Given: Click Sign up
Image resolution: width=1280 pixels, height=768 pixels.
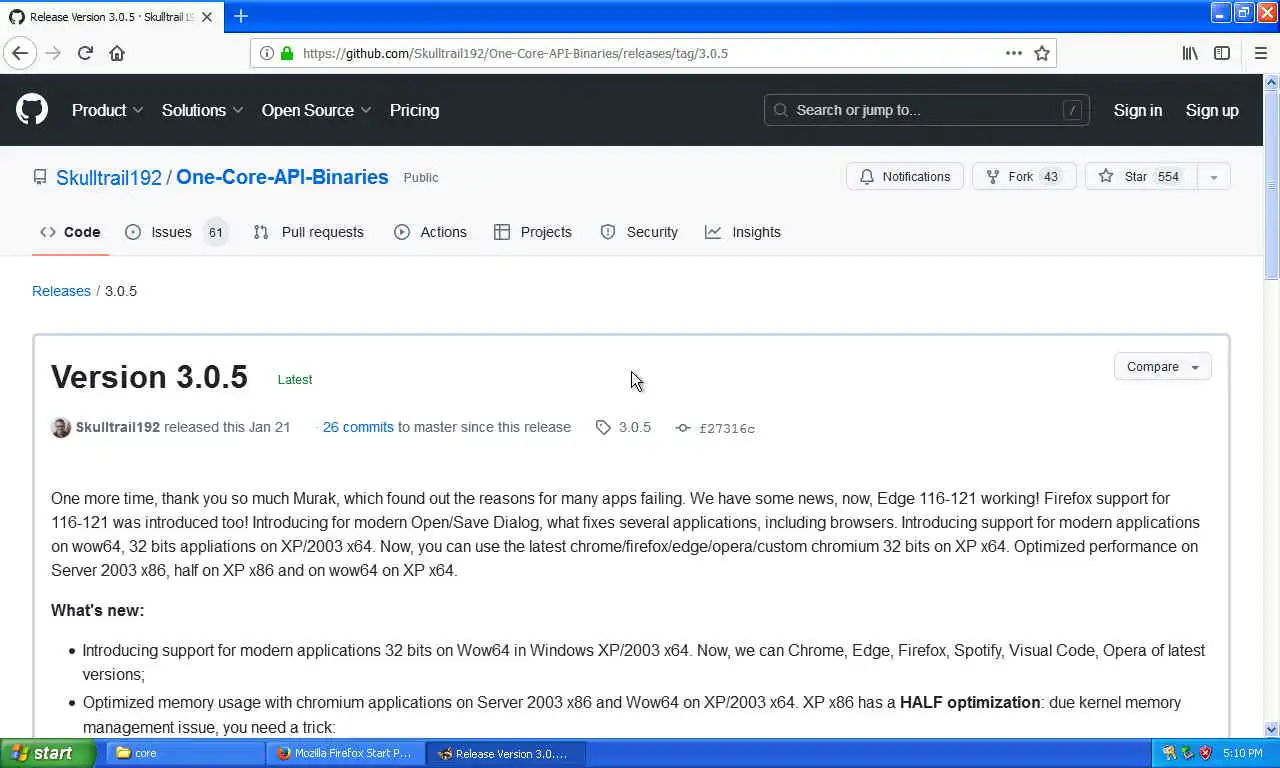Looking at the screenshot, I should click(1212, 110).
